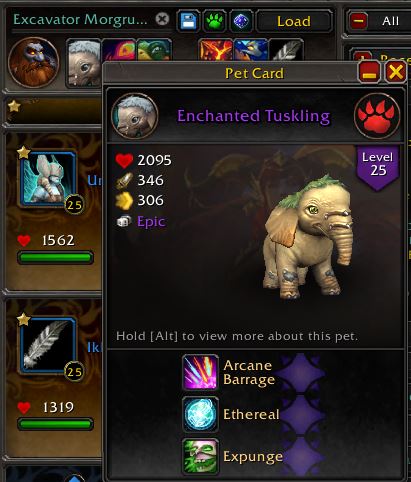The height and width of the screenshot is (482, 411).
Task: Click the fiery red enemy pet icon
Action: [216, 49]
